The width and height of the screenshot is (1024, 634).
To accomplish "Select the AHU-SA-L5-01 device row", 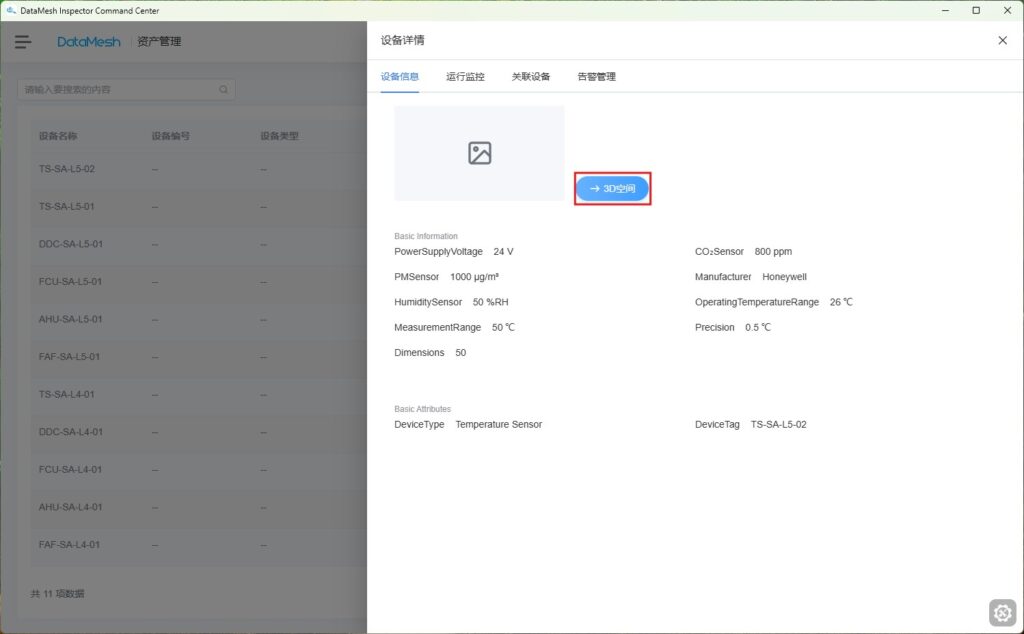I will click(x=70, y=320).
